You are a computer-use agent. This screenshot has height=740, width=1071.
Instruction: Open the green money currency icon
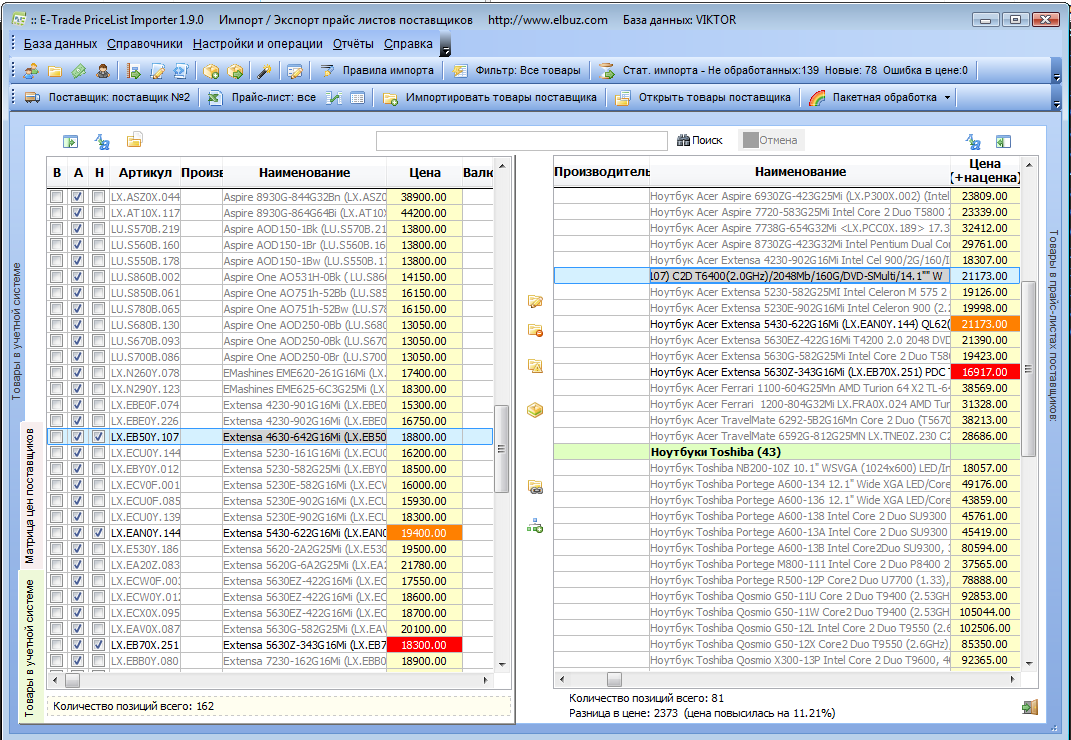tap(79, 70)
